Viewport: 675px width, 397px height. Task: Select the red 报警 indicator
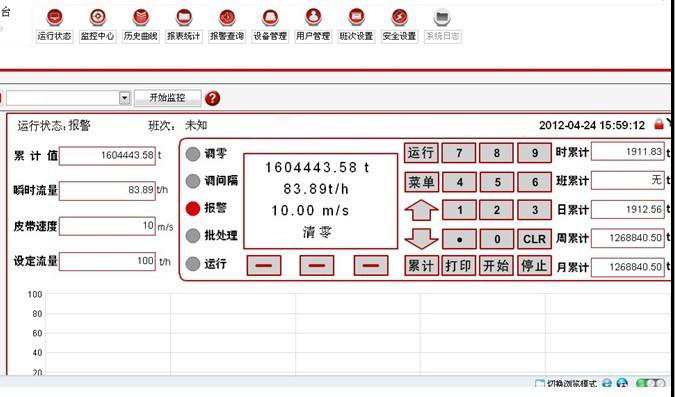point(193,208)
